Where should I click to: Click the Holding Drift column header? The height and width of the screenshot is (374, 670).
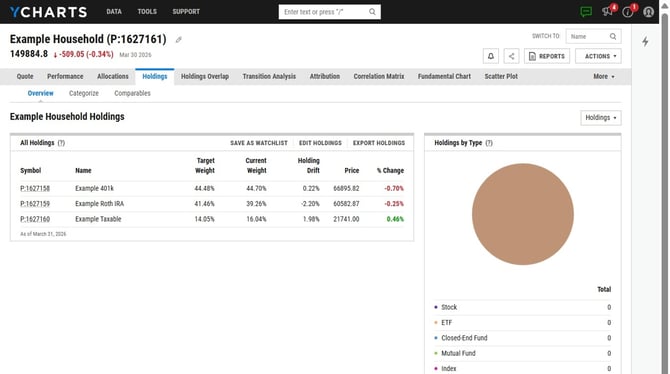(x=309, y=165)
